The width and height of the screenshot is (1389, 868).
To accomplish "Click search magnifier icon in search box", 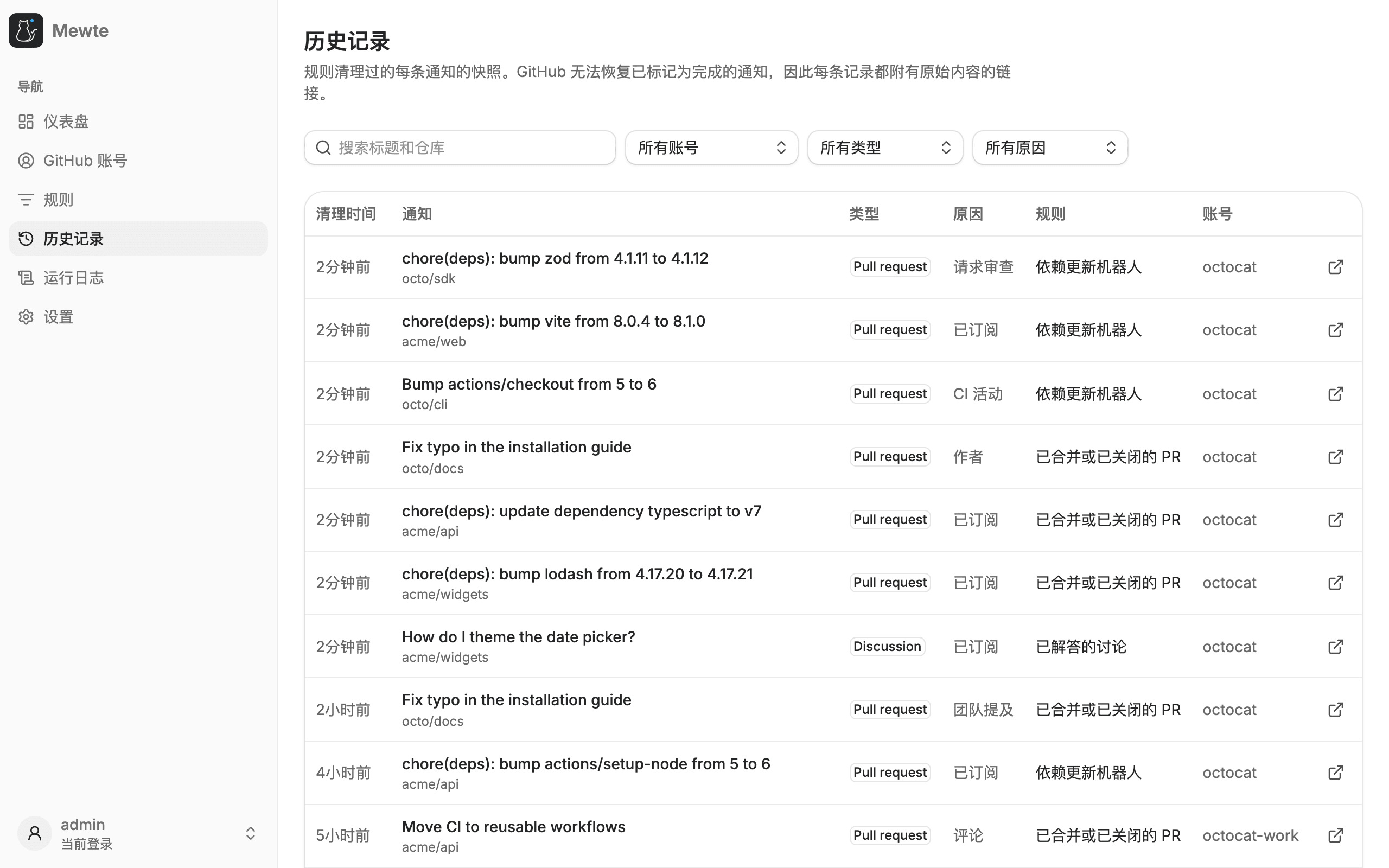I will (x=323, y=148).
